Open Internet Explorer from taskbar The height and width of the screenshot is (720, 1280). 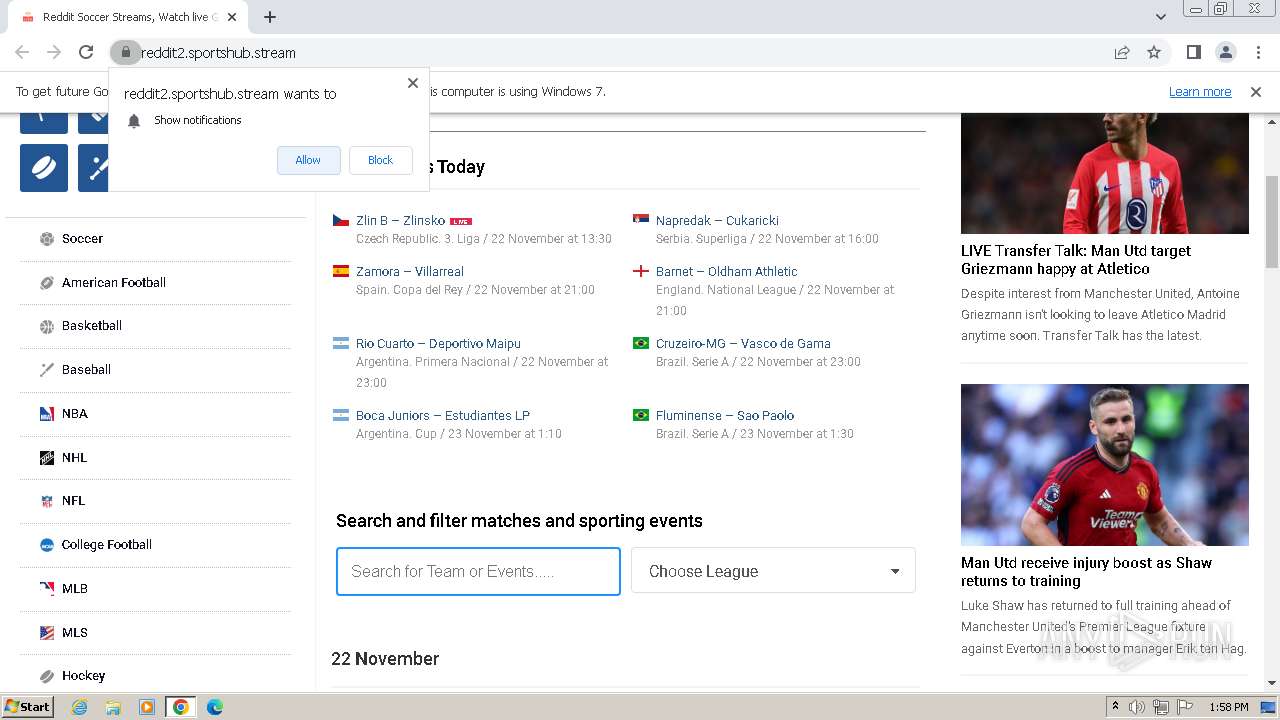point(79,707)
